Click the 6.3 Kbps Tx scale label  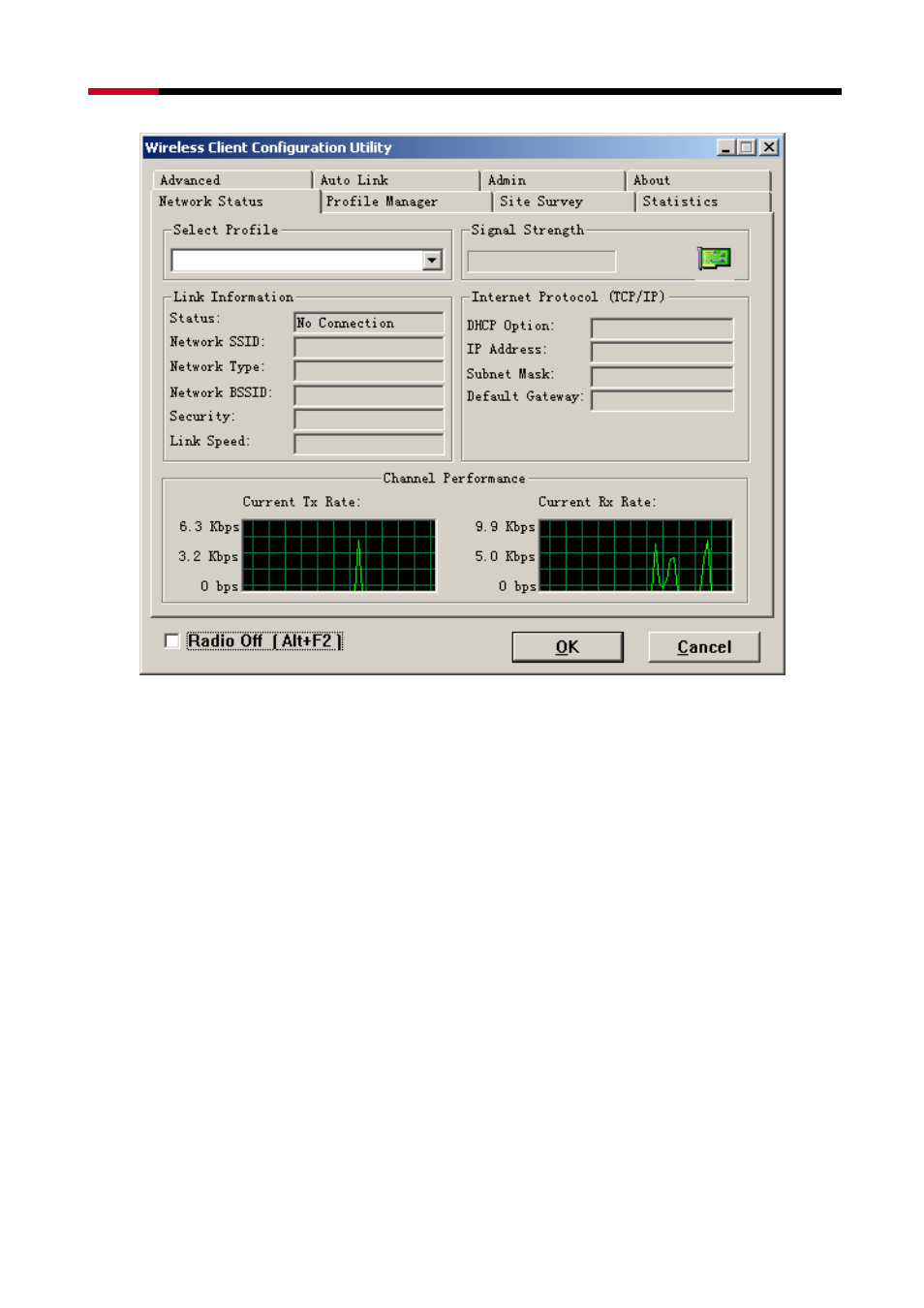pyautogui.click(x=209, y=527)
